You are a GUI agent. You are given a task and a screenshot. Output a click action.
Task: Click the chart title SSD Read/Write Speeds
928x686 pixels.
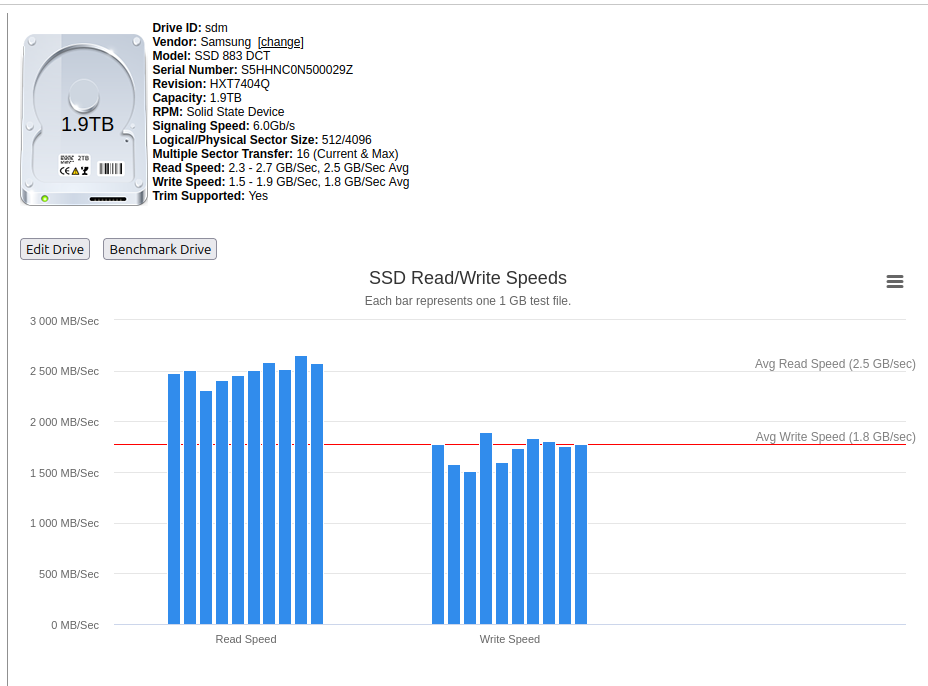tap(468, 278)
